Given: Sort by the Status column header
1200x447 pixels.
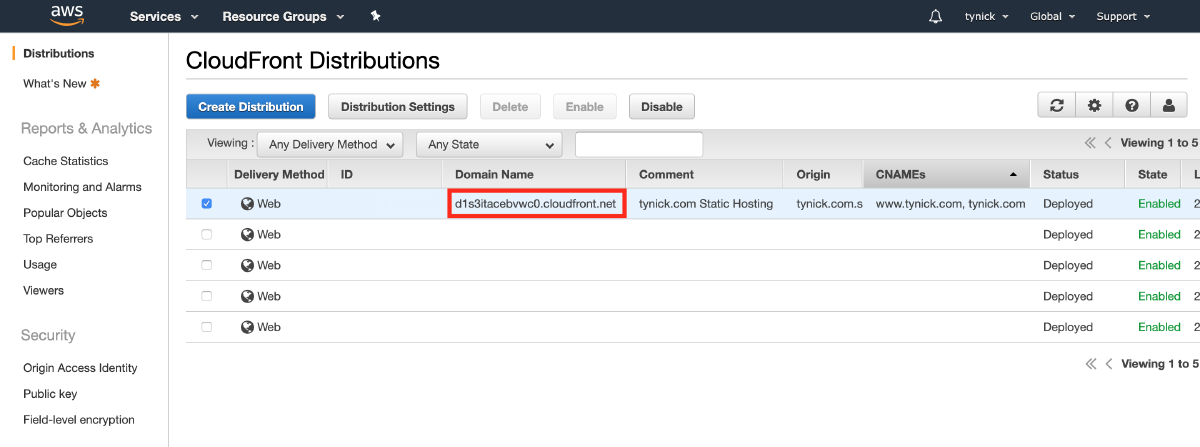Looking at the screenshot, I should (x=1078, y=174).
